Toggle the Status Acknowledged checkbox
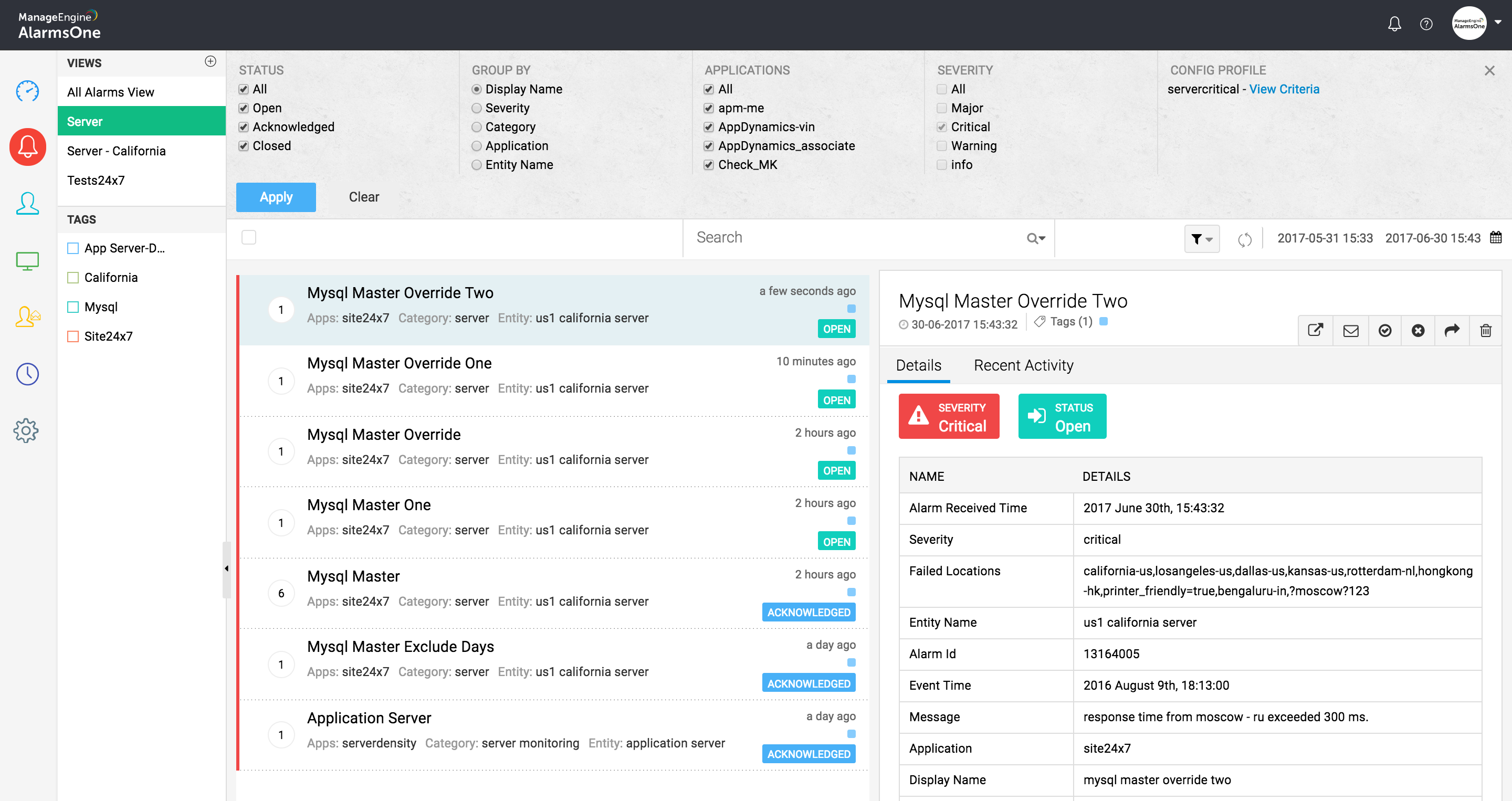 [x=244, y=127]
